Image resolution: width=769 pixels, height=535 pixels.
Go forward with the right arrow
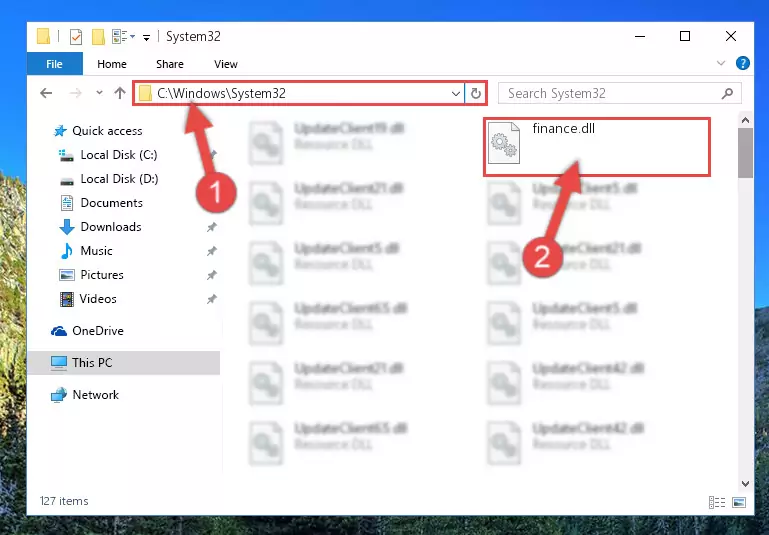75,93
